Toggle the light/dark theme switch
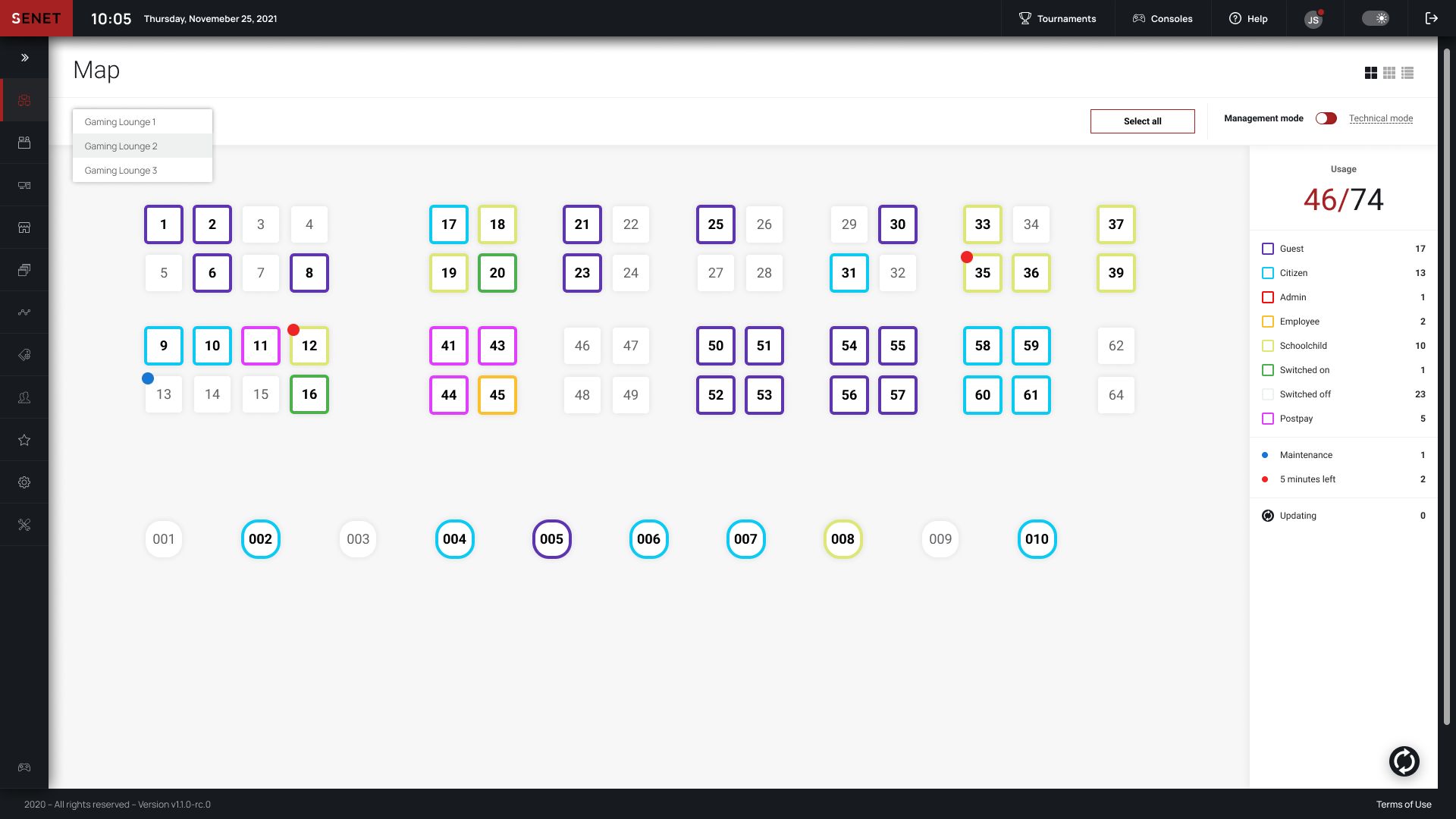The height and width of the screenshot is (819, 1456). pos(1375,18)
